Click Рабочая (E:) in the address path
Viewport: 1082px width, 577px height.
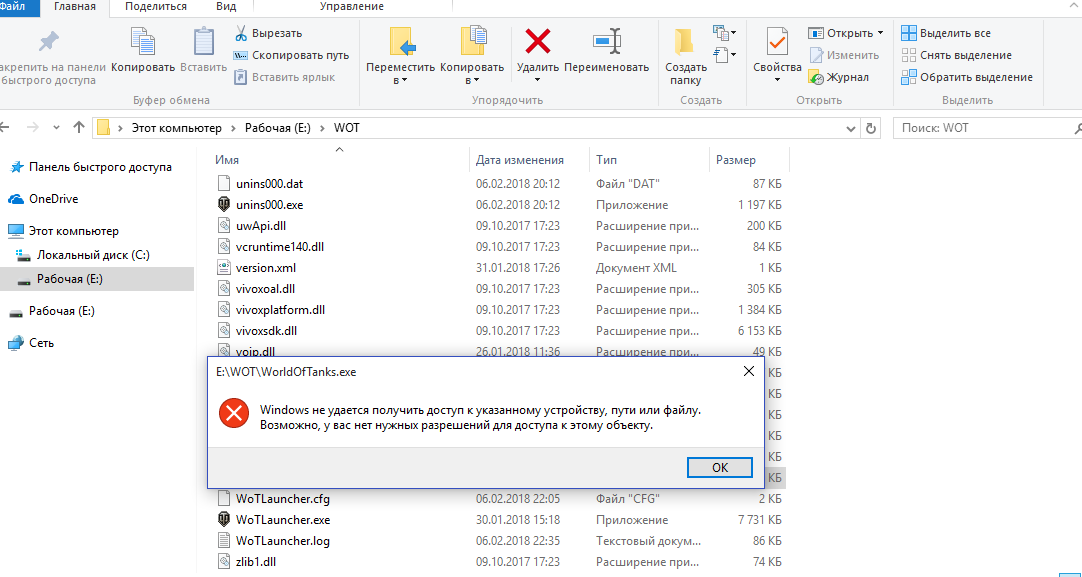pos(278,128)
